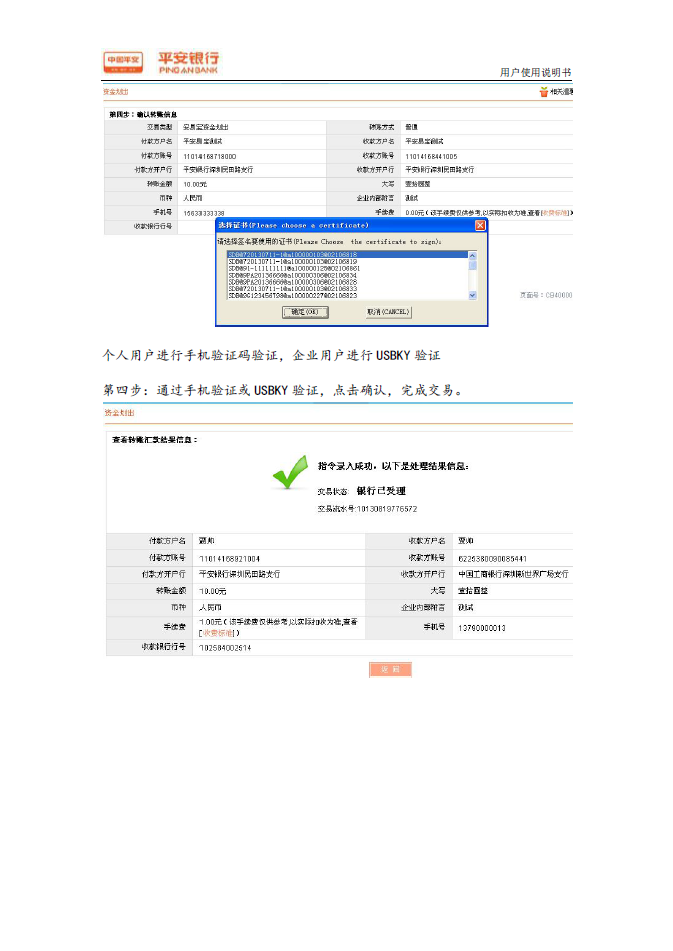Click the 收费标准 link in result table

click(218, 633)
